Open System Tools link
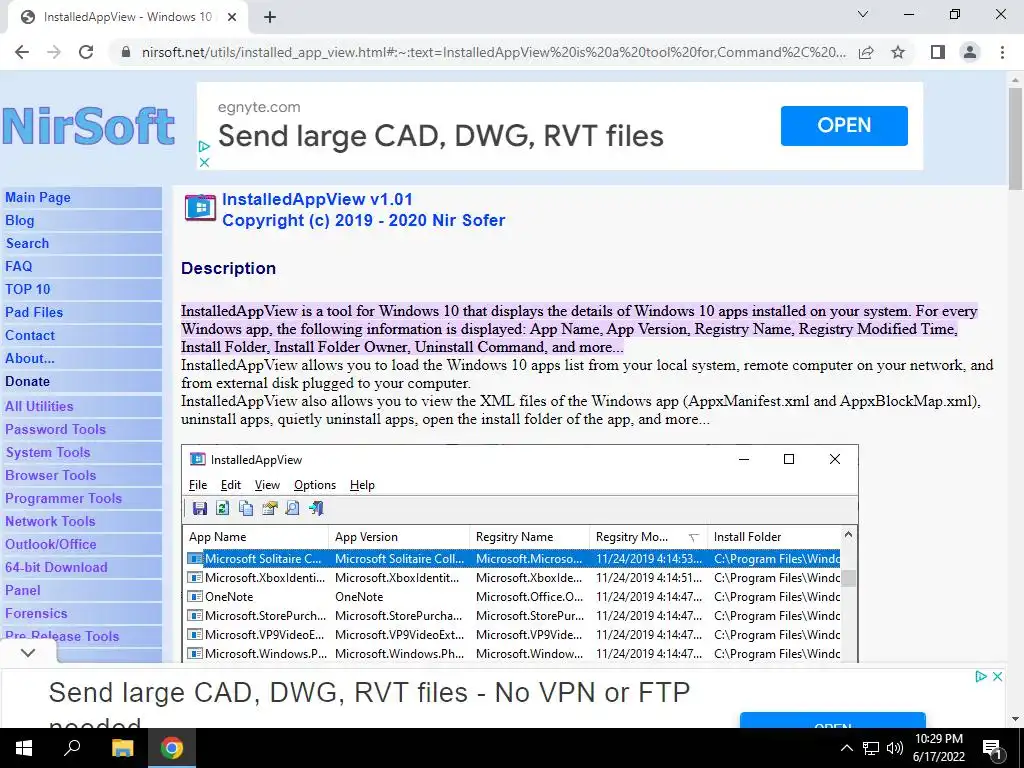Viewport: 1024px width, 768px height. pyautogui.click(x=48, y=452)
